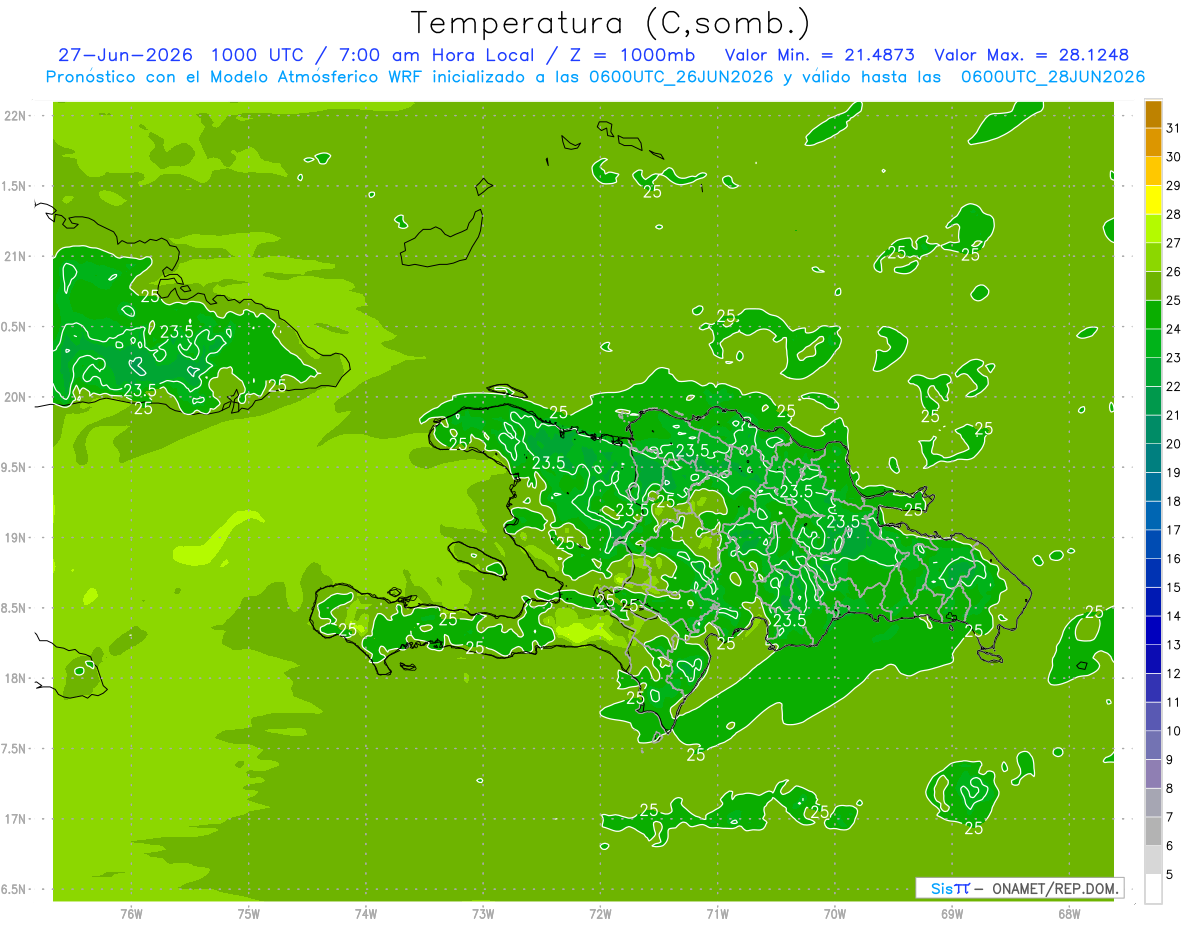
Task: Pick the dark orange swatch above 31
Action: [x=1153, y=114]
